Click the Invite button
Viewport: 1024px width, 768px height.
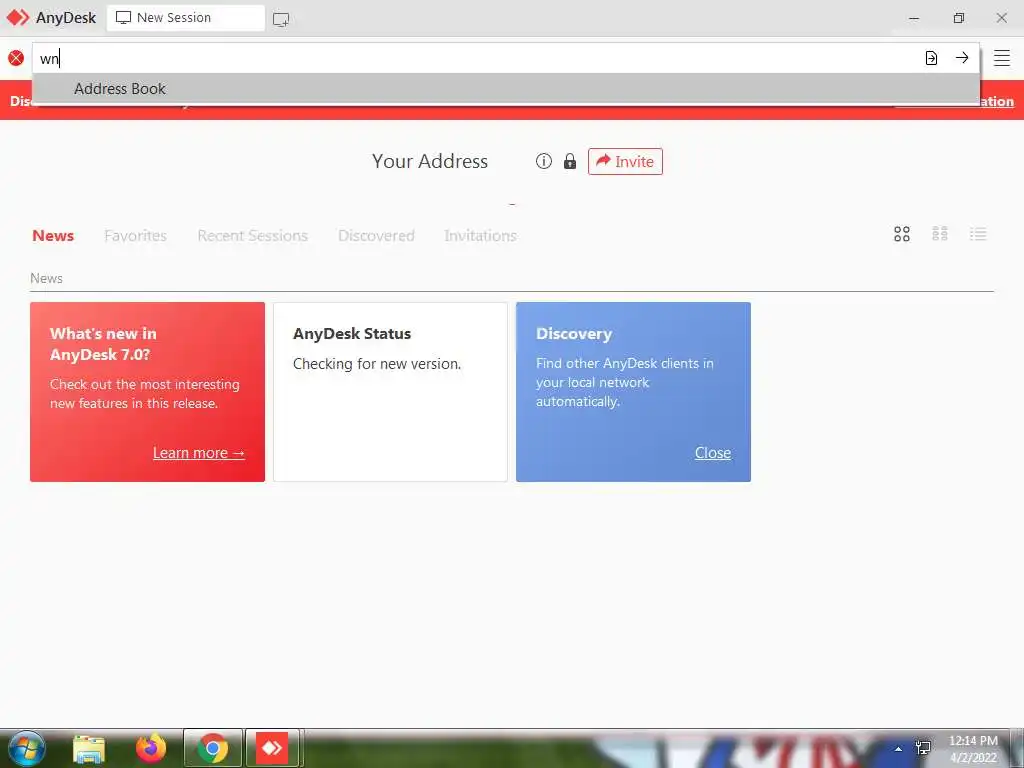tap(625, 161)
